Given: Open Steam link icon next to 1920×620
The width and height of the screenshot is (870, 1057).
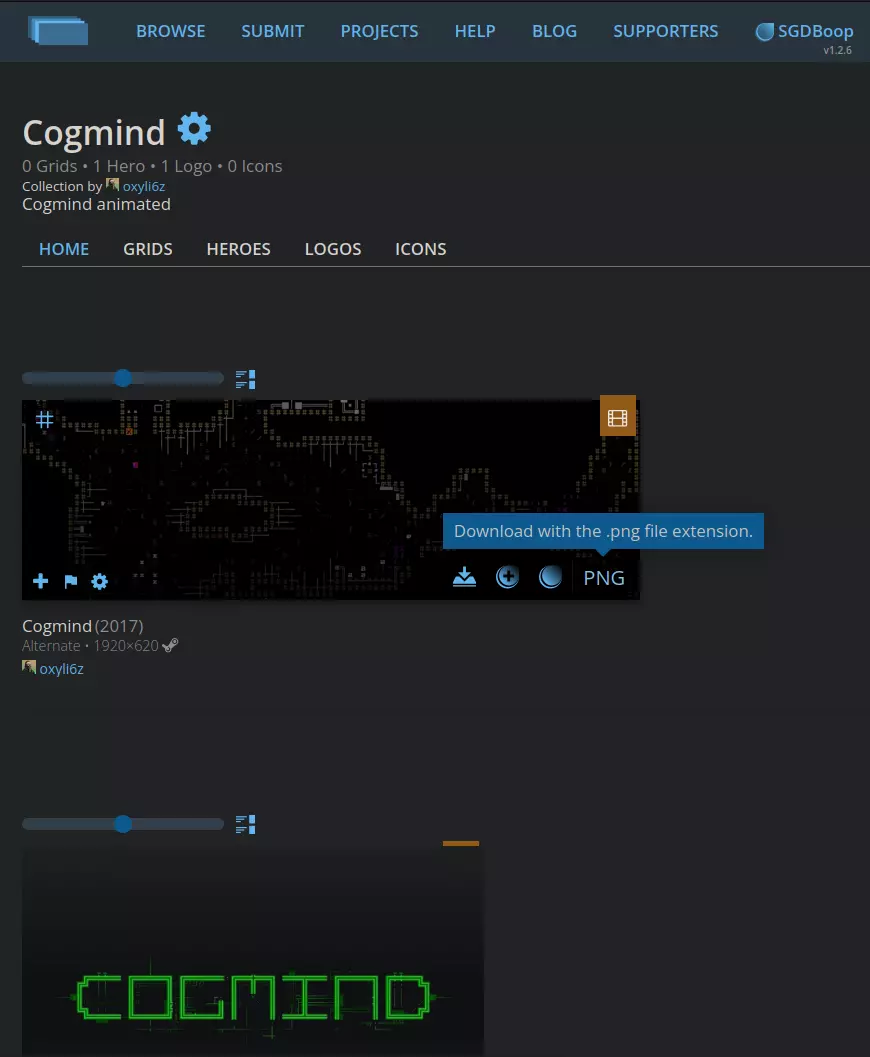Looking at the screenshot, I should 170,645.
